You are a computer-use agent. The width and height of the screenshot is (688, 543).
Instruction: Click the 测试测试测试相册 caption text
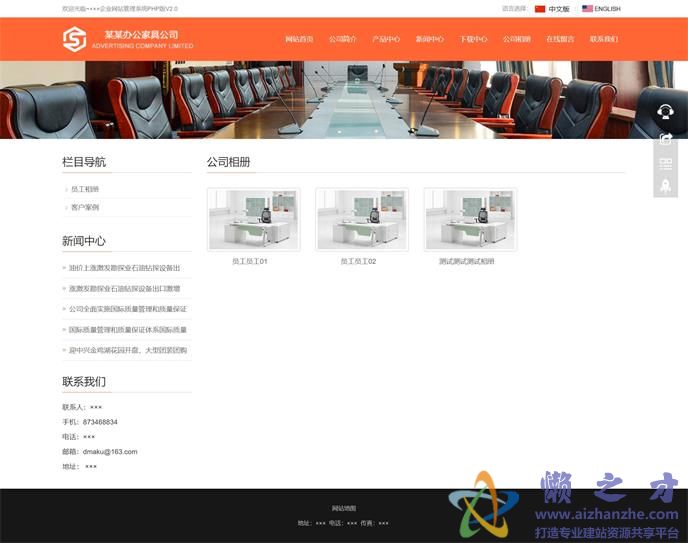click(466, 261)
